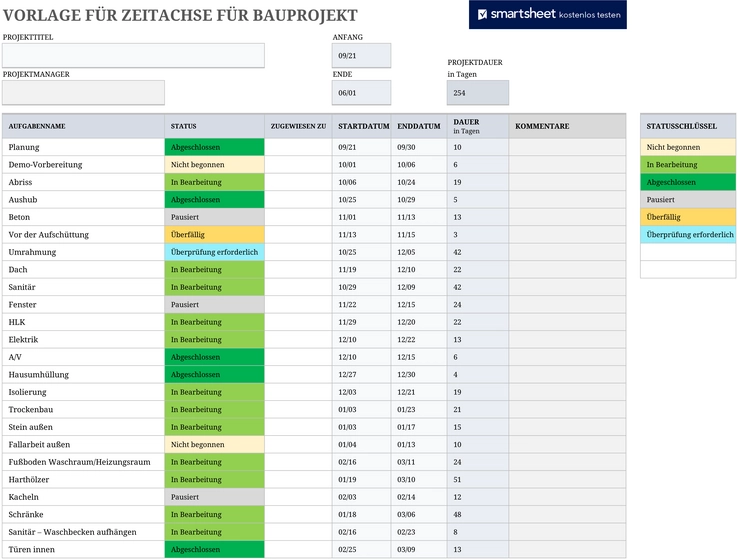The height and width of the screenshot is (560, 738).
Task: Click the Kommentare column header
Action: pyautogui.click(x=568, y=126)
